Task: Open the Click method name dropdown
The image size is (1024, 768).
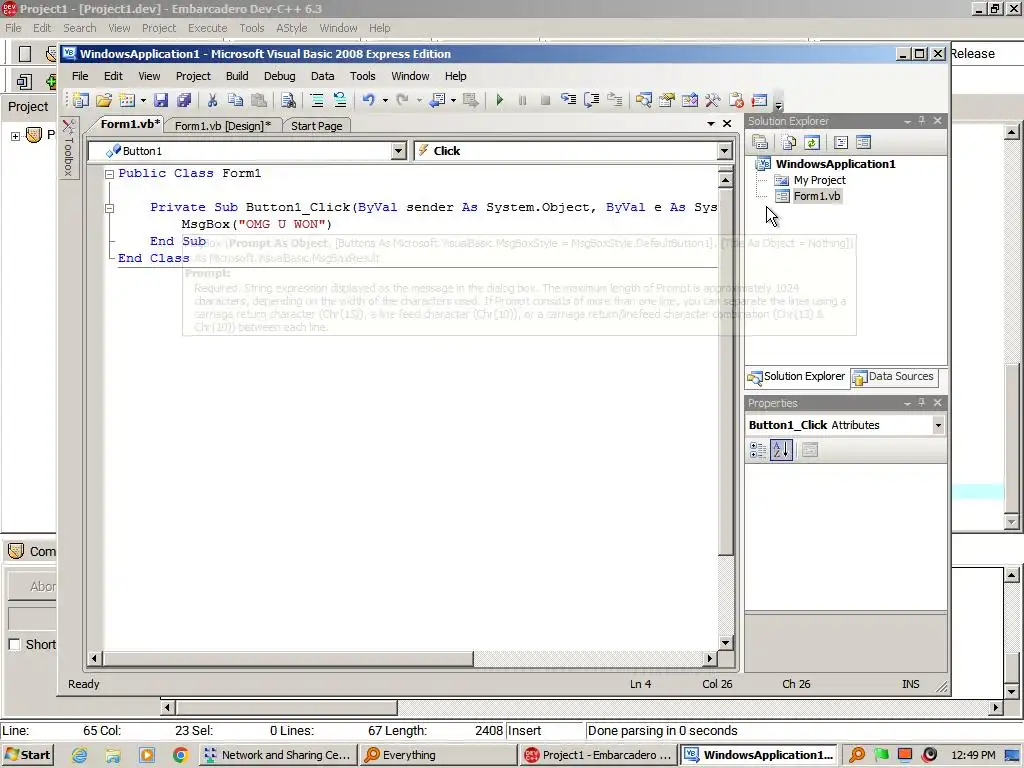Action: pyautogui.click(x=724, y=152)
